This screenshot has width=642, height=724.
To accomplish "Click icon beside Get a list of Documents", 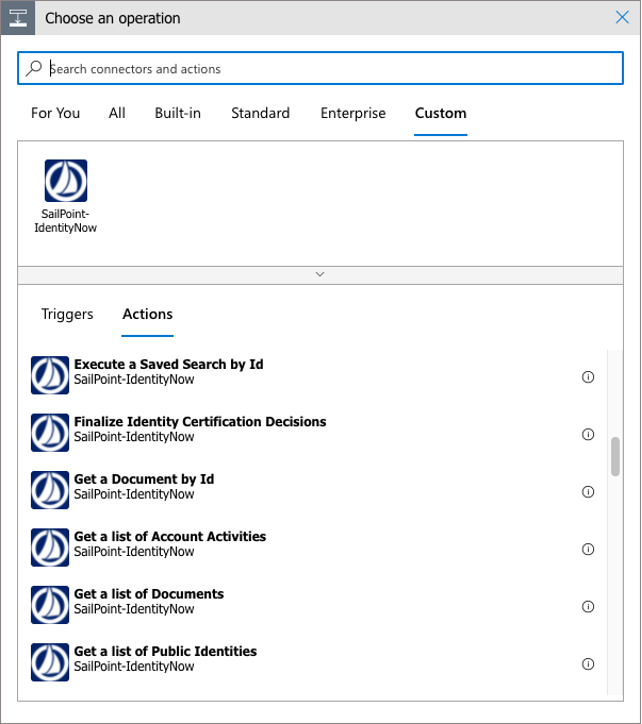I will 50,604.
